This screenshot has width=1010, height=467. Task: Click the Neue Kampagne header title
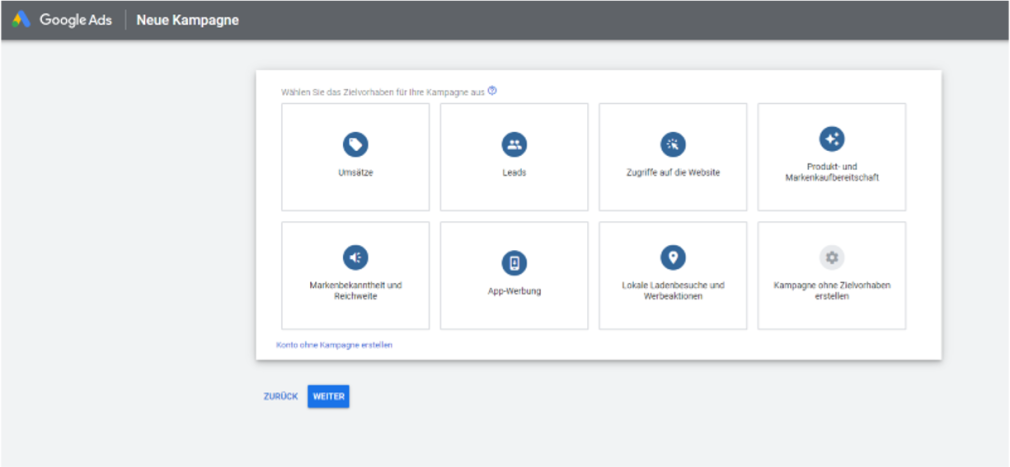pos(187,20)
